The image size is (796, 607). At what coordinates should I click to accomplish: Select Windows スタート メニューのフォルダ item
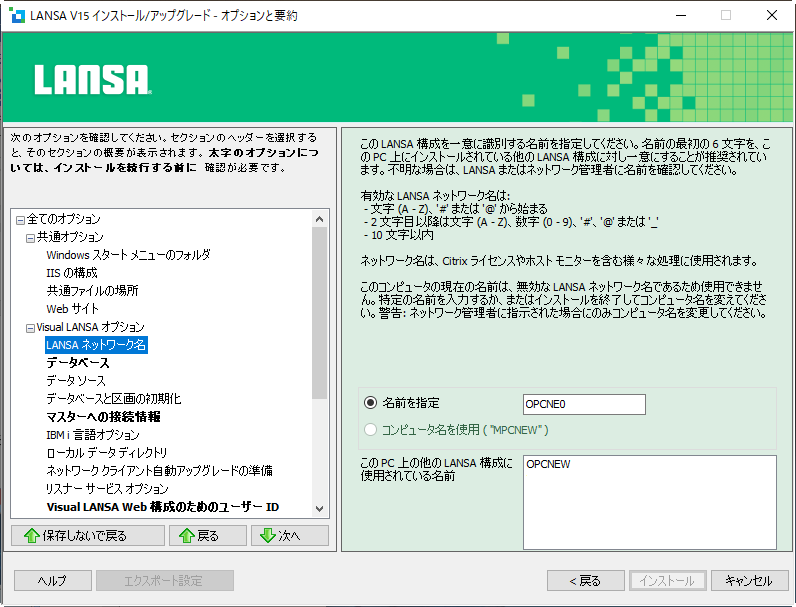click(x=128, y=255)
